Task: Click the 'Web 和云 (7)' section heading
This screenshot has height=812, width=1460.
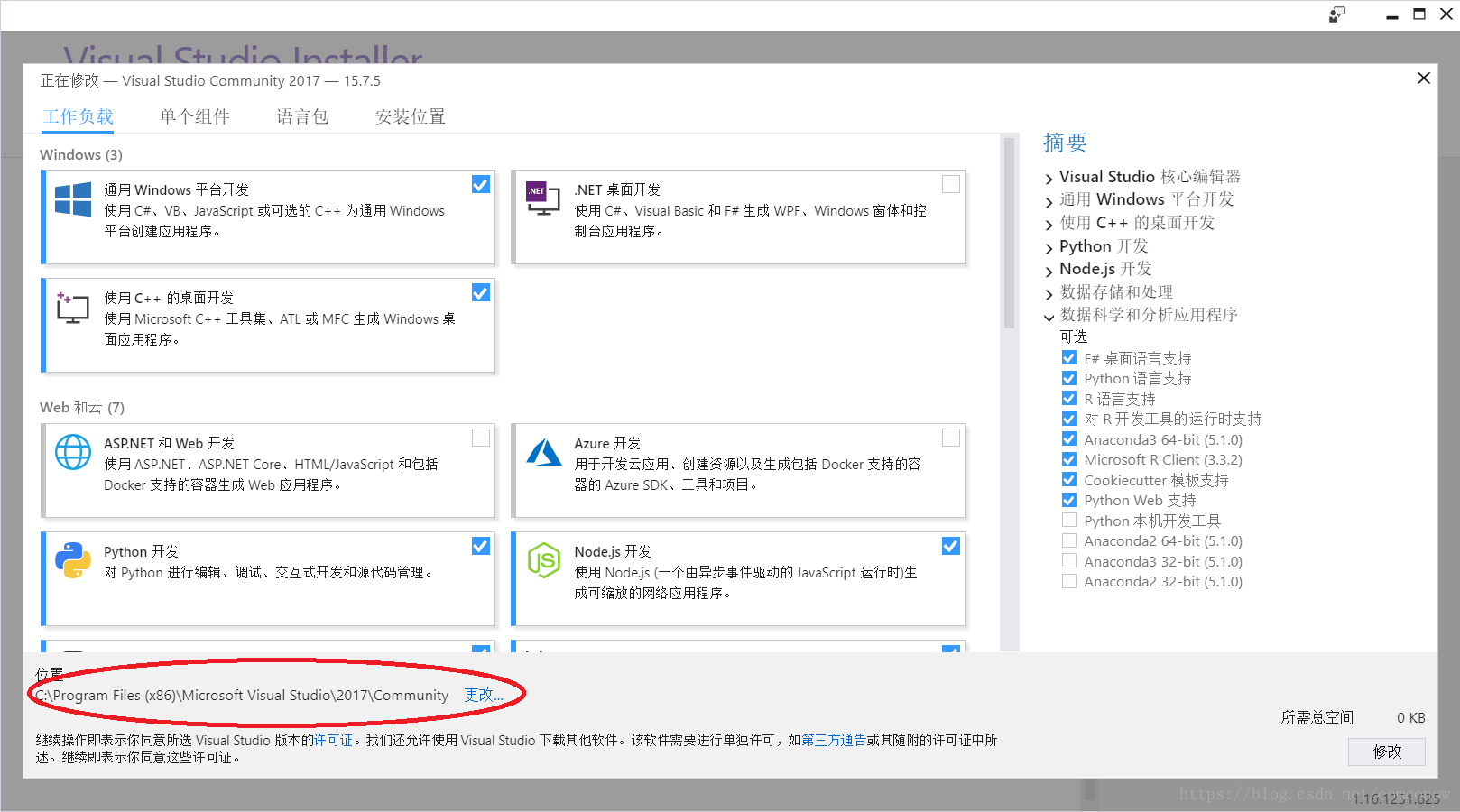Action: pos(82,407)
